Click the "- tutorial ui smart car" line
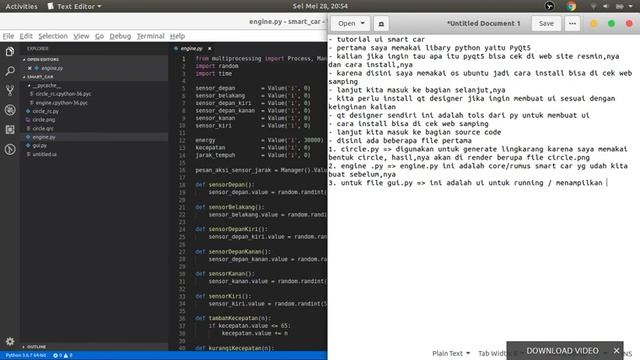This screenshot has height=360, width=640. tap(376, 40)
